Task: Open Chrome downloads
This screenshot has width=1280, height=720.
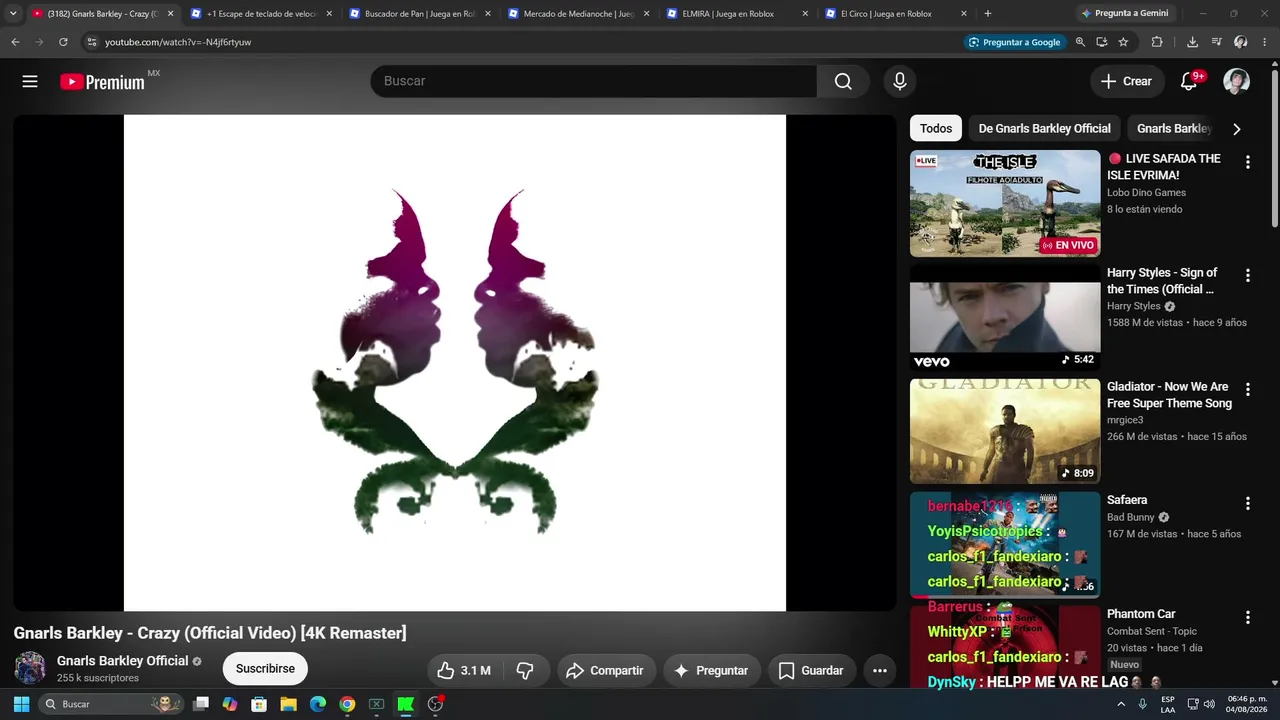Action: pos(1192,42)
